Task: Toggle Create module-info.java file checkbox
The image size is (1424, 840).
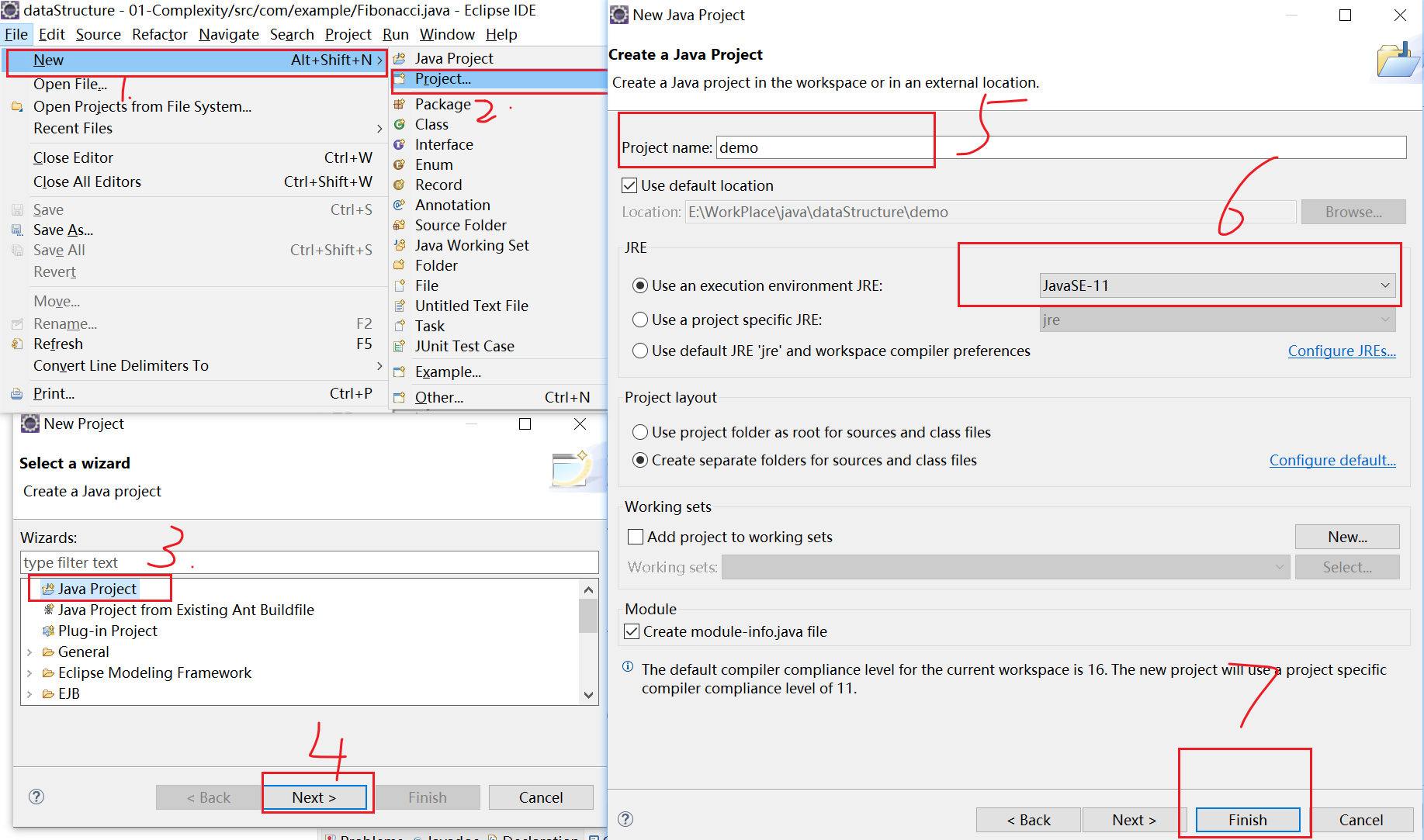Action: tap(632, 631)
